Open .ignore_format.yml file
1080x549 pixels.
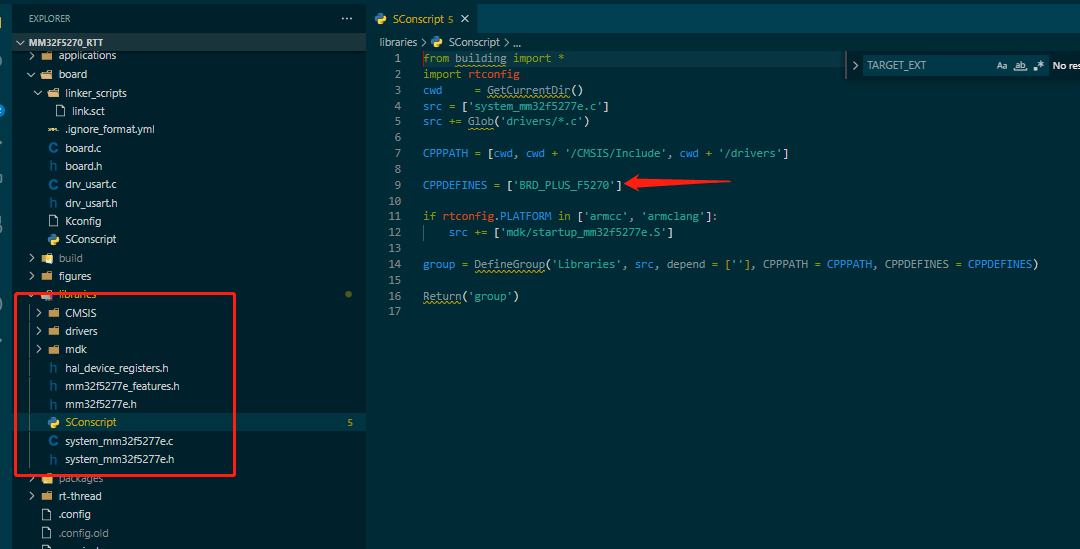(x=110, y=129)
